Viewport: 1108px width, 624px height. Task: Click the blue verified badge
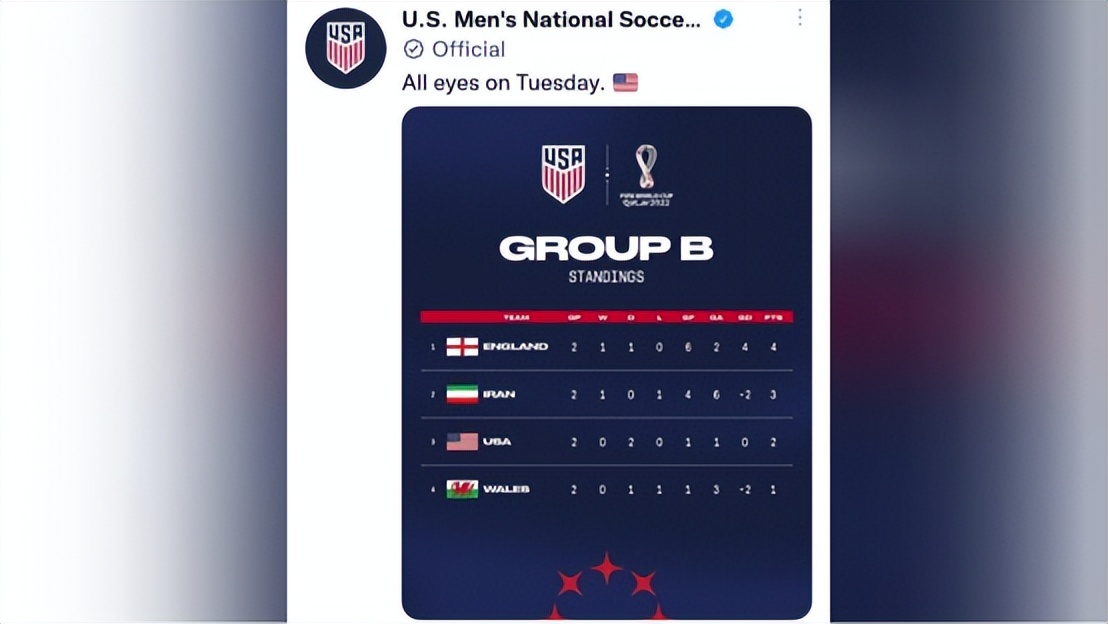pyautogui.click(x=723, y=19)
